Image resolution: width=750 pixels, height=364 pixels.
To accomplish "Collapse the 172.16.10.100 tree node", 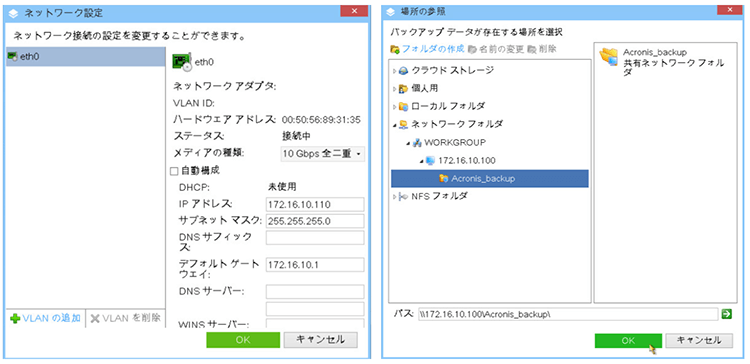I will (421, 161).
